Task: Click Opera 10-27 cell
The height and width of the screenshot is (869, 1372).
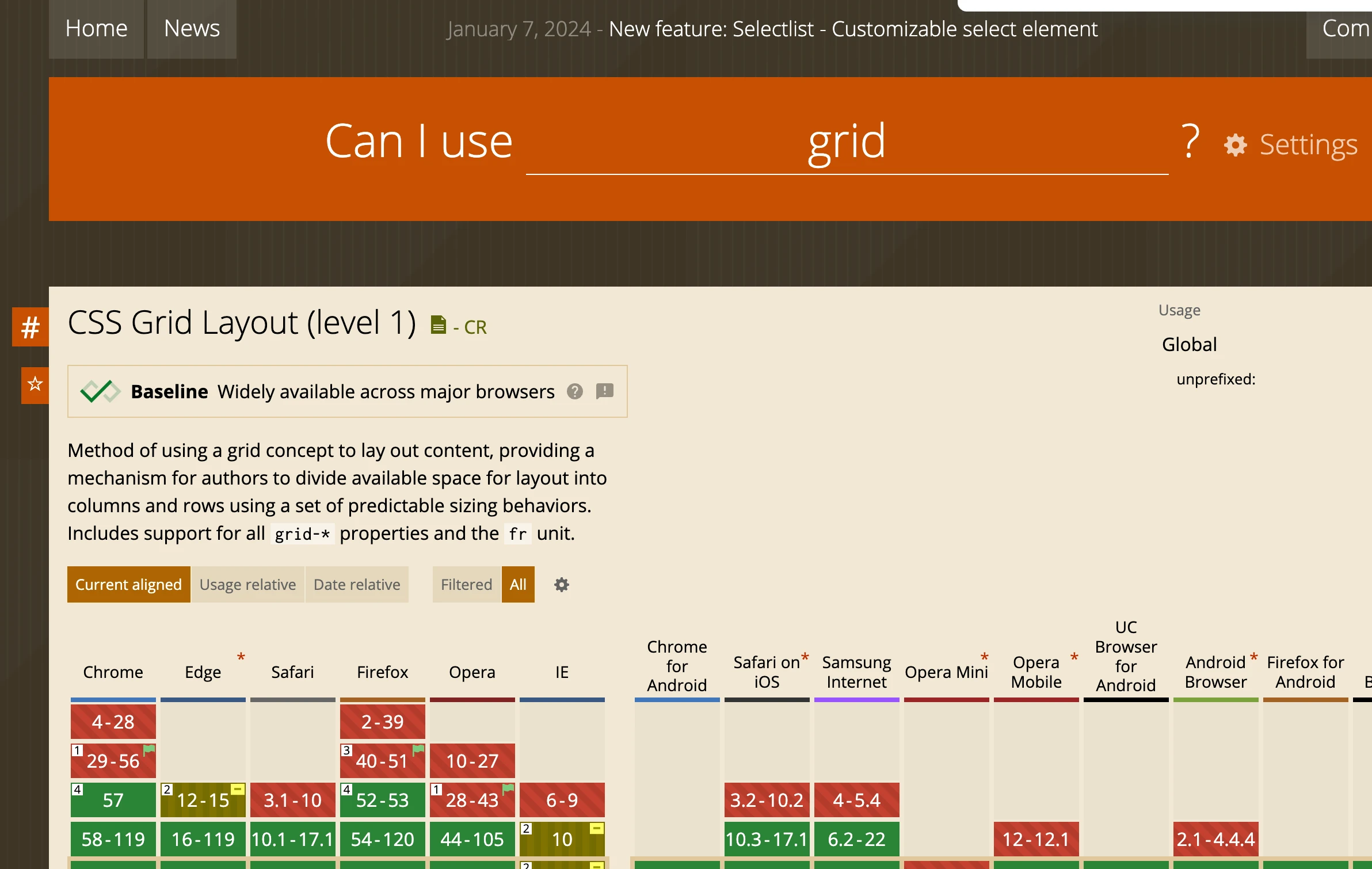Action: [472, 761]
